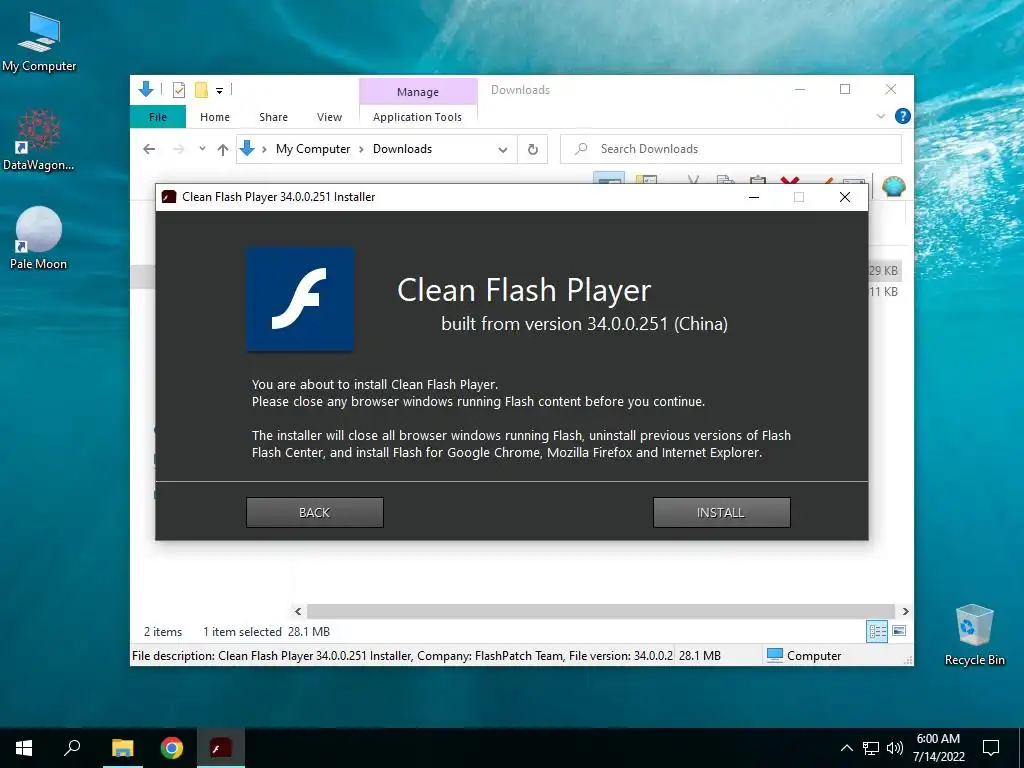Image resolution: width=1024 pixels, height=768 pixels.
Task: Click the network tray icon
Action: (x=871, y=748)
